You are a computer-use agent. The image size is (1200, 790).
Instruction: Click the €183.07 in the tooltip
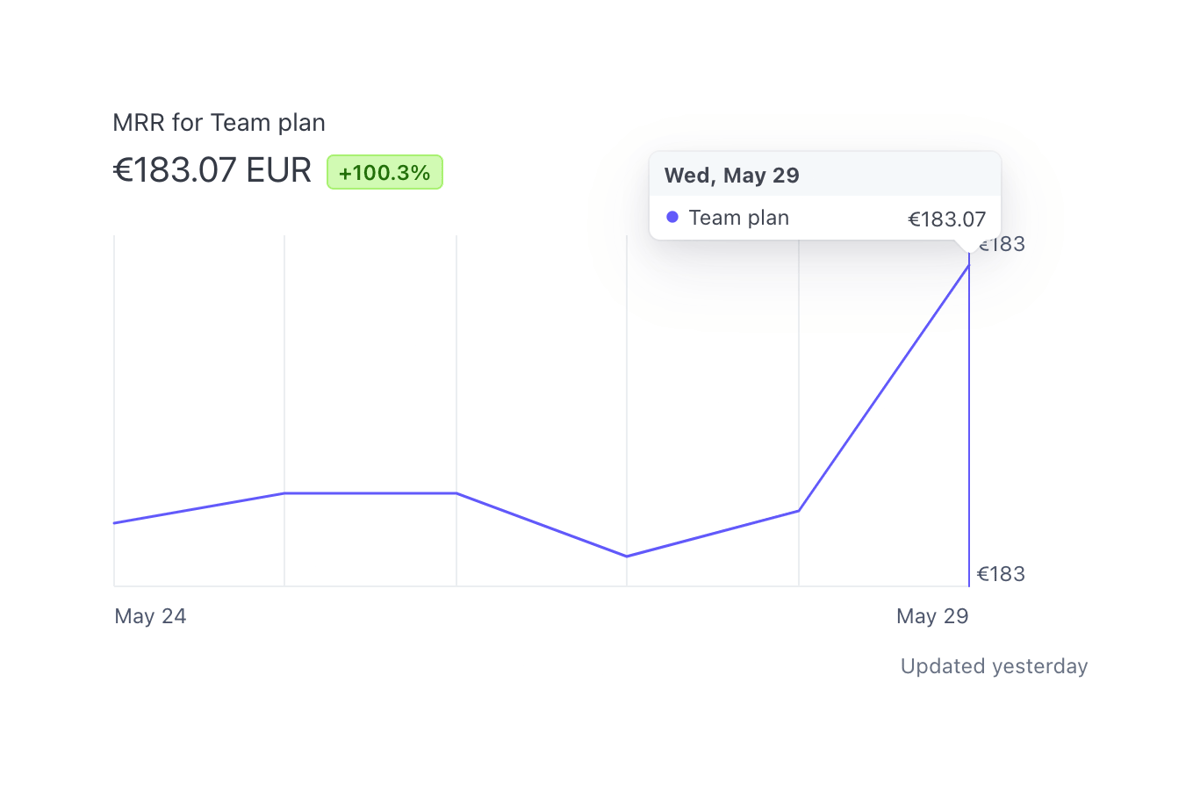946,218
